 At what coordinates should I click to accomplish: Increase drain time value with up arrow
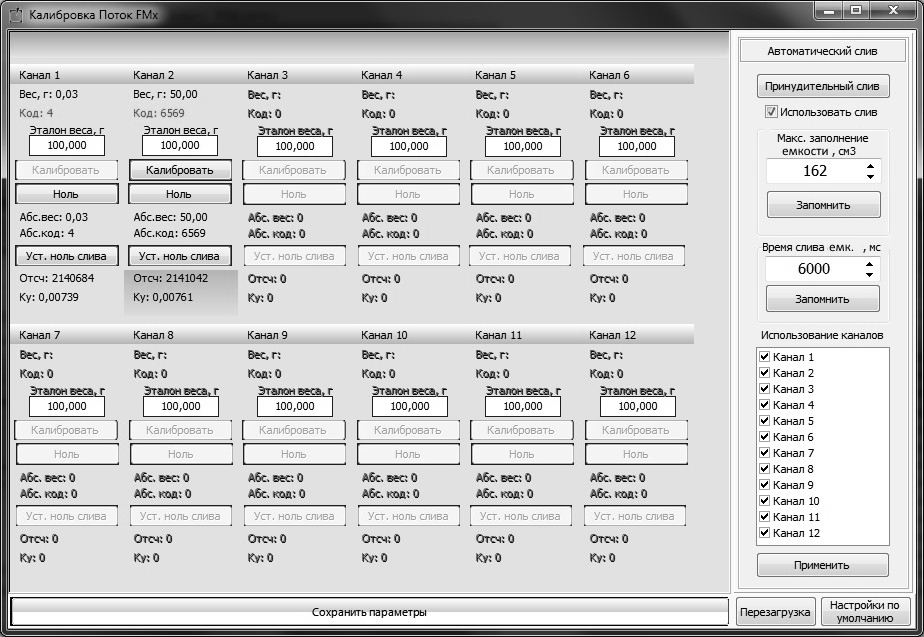[869, 263]
